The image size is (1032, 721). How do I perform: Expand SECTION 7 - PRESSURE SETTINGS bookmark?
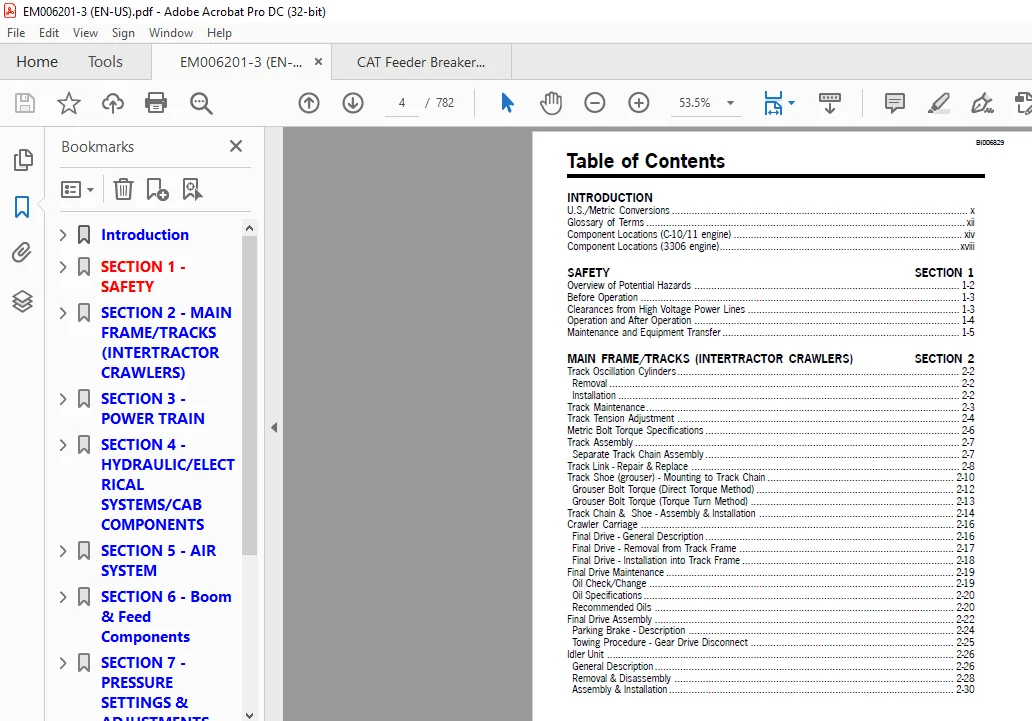tap(63, 663)
